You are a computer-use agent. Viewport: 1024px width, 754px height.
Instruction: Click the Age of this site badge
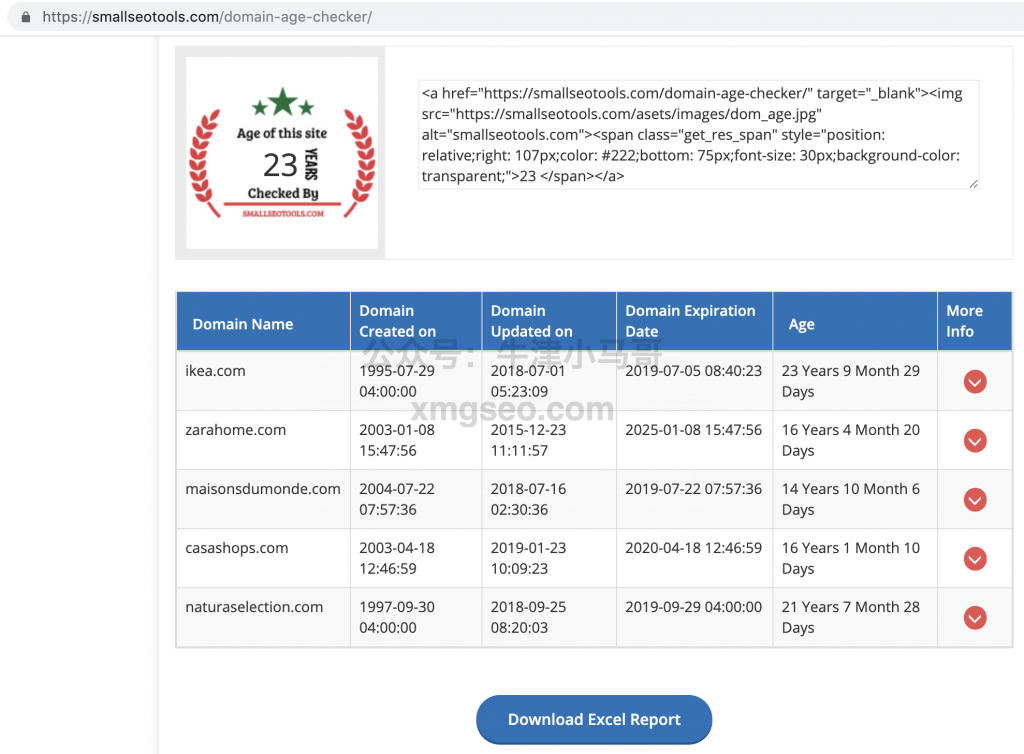[282, 153]
